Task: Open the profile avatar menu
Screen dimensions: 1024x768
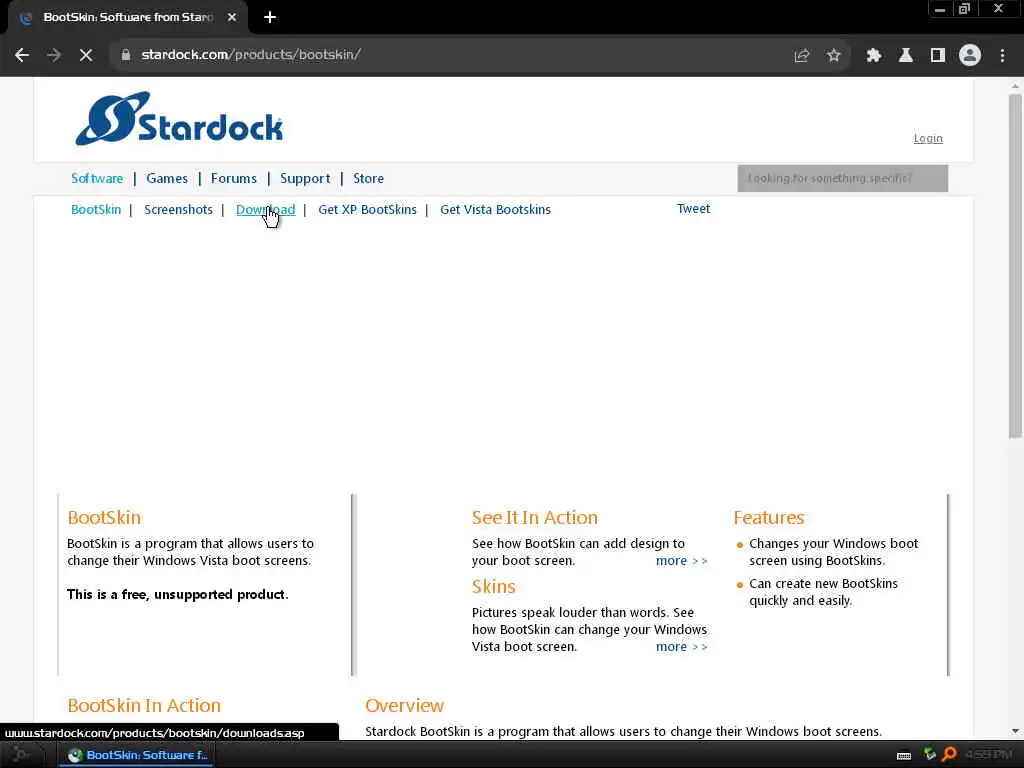Action: coord(970,56)
